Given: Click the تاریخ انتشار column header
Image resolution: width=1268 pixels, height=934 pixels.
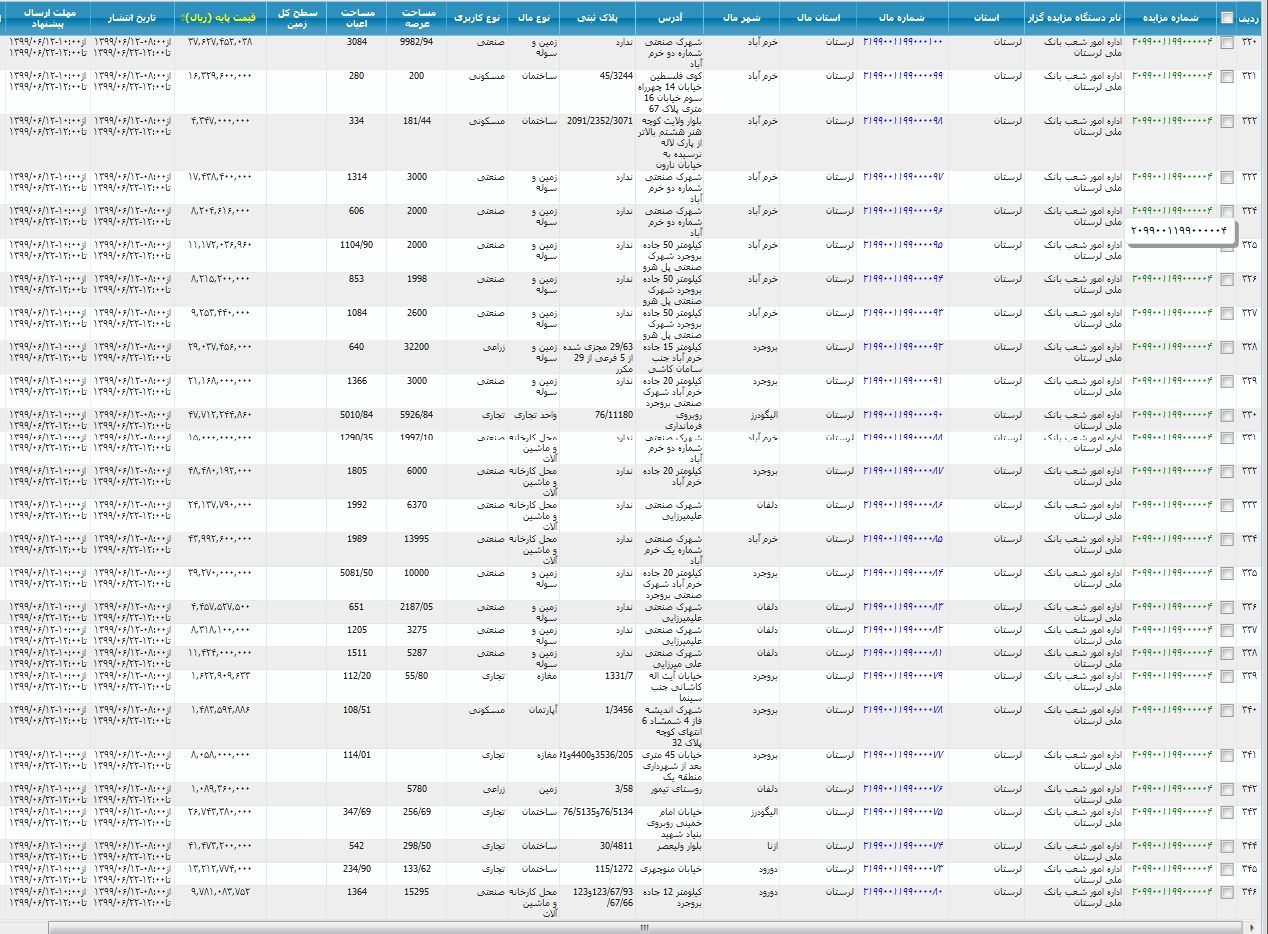Looking at the screenshot, I should tap(132, 18).
